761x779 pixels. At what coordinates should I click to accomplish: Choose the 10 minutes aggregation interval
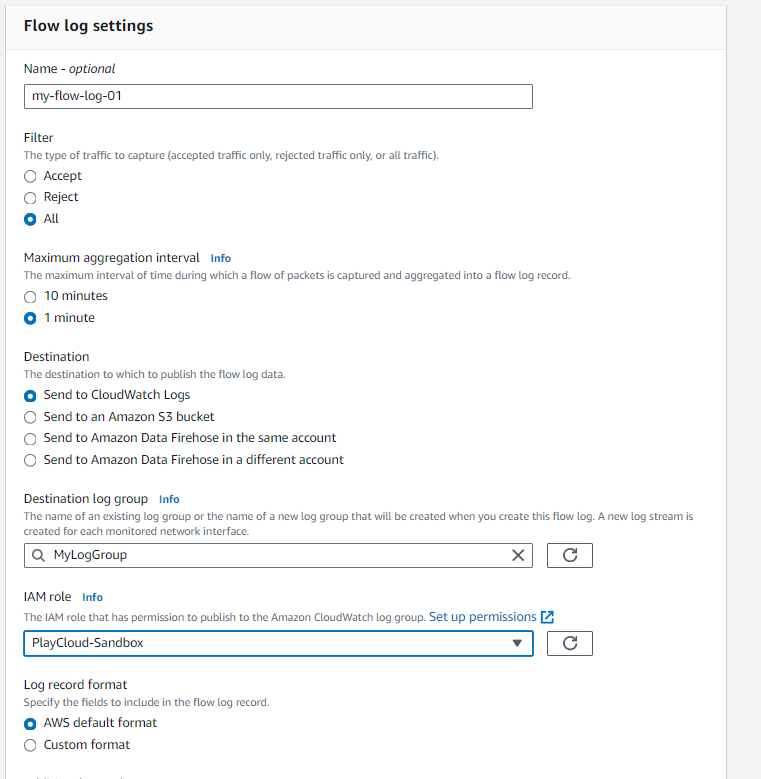point(30,296)
